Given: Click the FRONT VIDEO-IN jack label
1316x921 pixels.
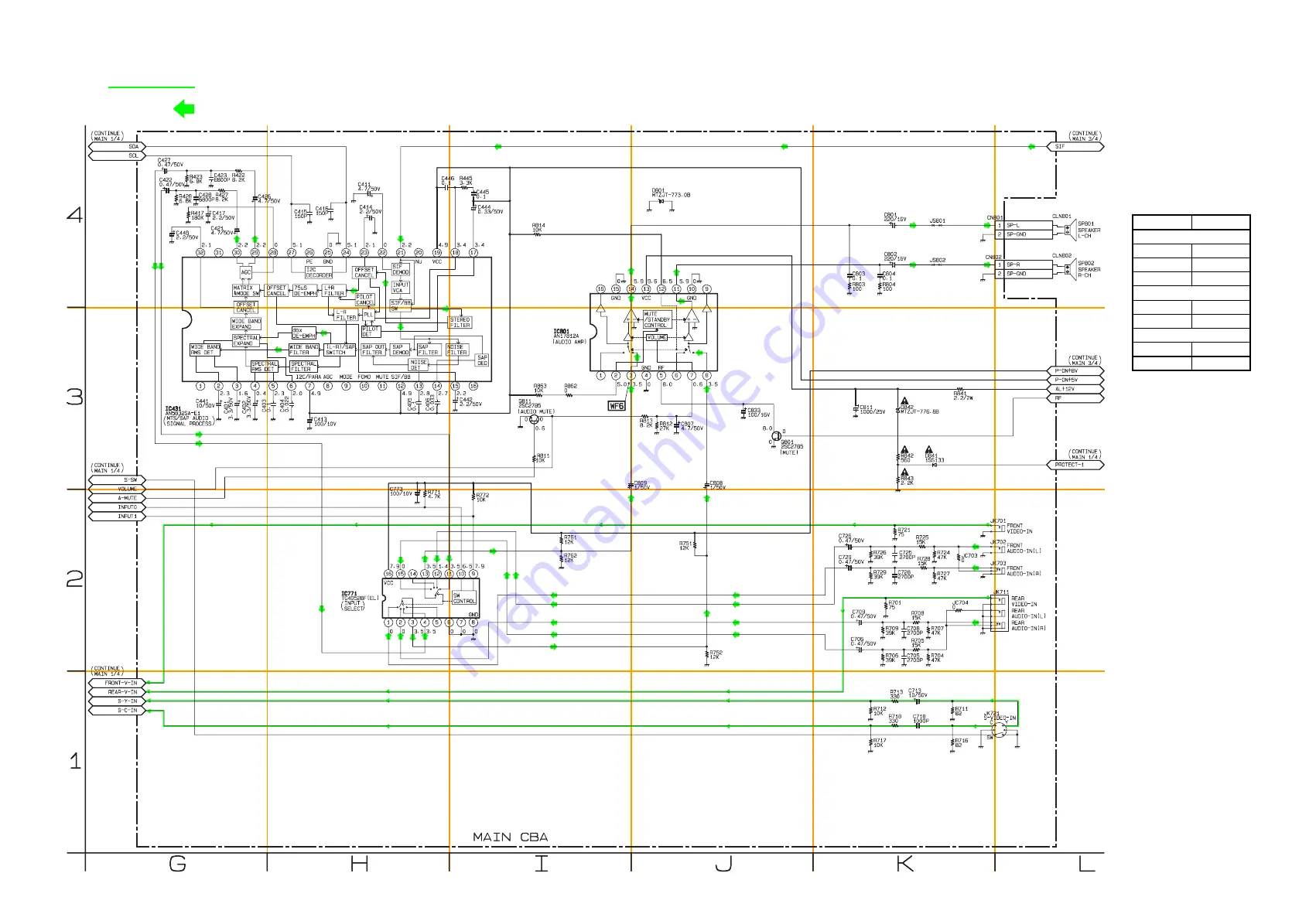Looking at the screenshot, I should [1020, 529].
